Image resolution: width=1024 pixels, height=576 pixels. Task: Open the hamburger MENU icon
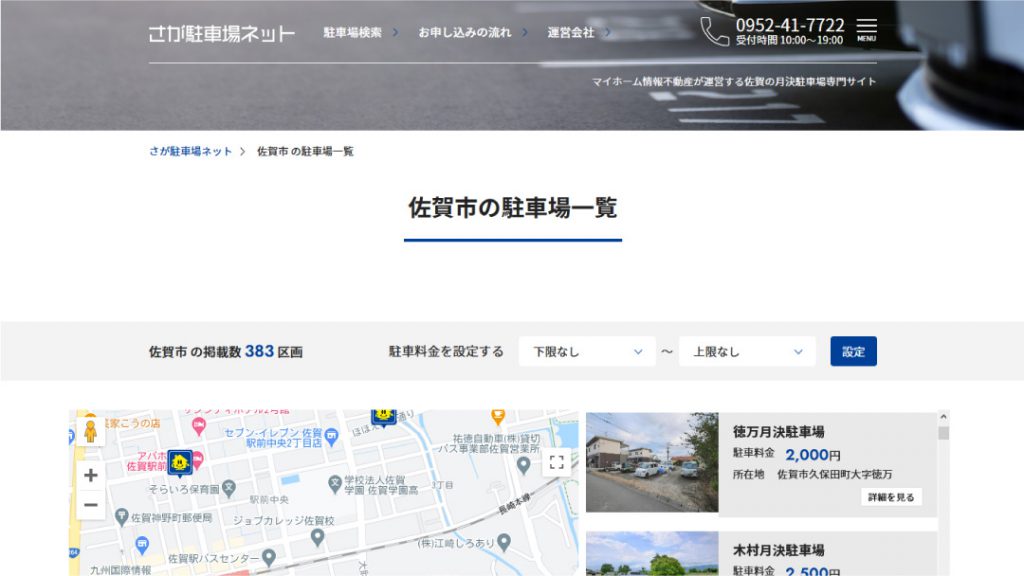(x=866, y=30)
